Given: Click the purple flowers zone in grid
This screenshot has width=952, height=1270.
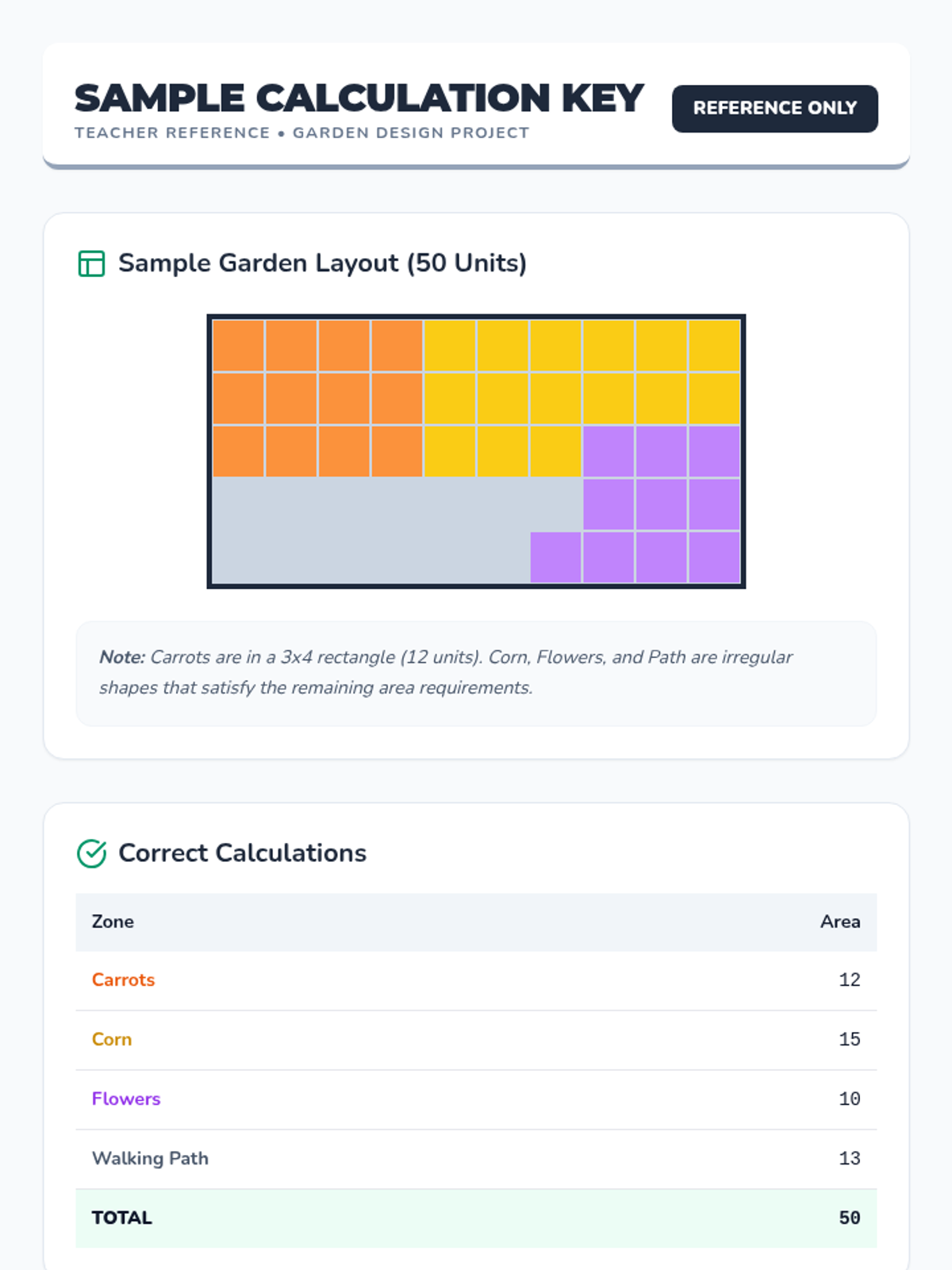Looking at the screenshot, I should tap(661, 504).
